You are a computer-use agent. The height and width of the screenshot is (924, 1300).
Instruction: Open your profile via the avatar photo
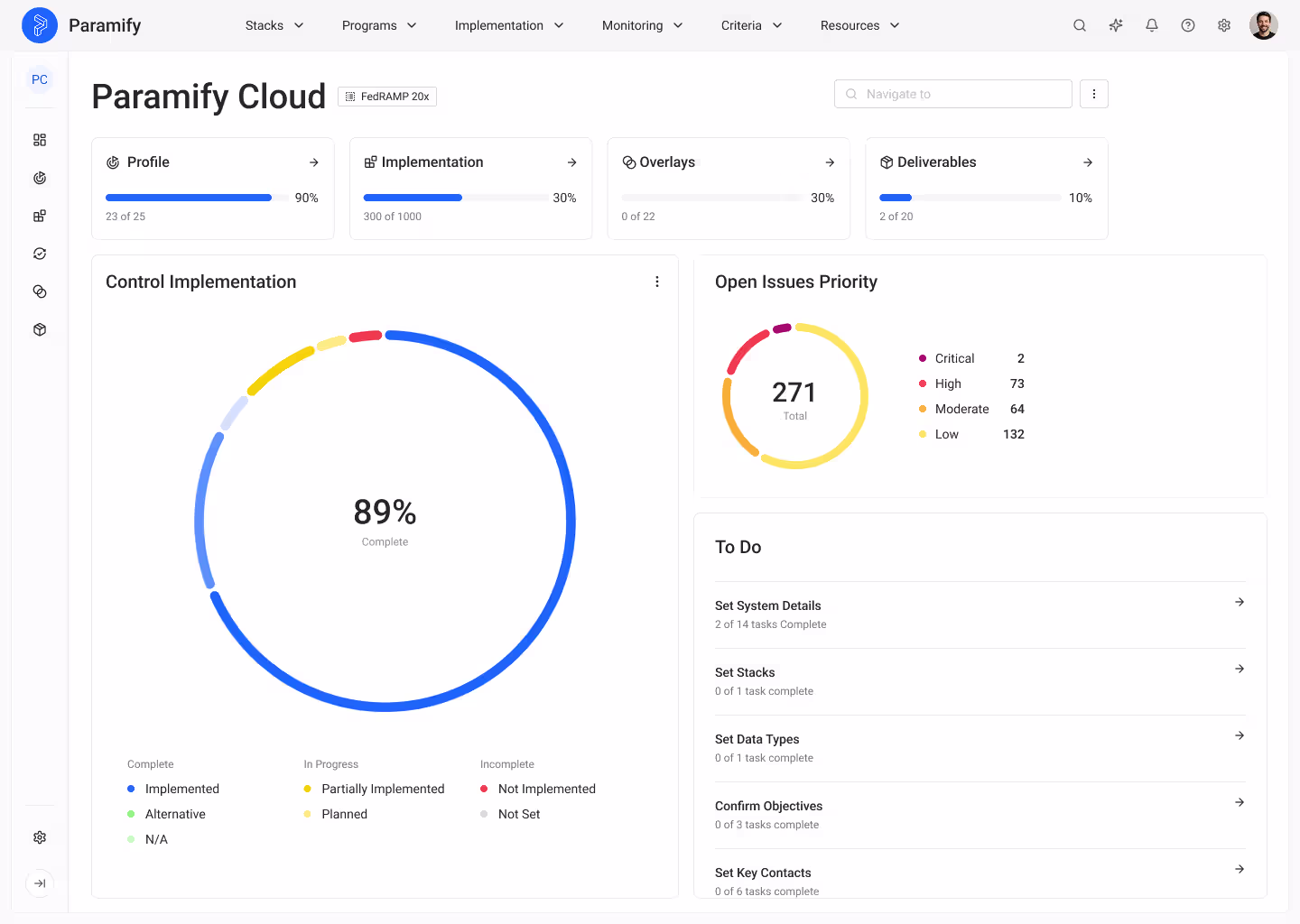point(1264,25)
